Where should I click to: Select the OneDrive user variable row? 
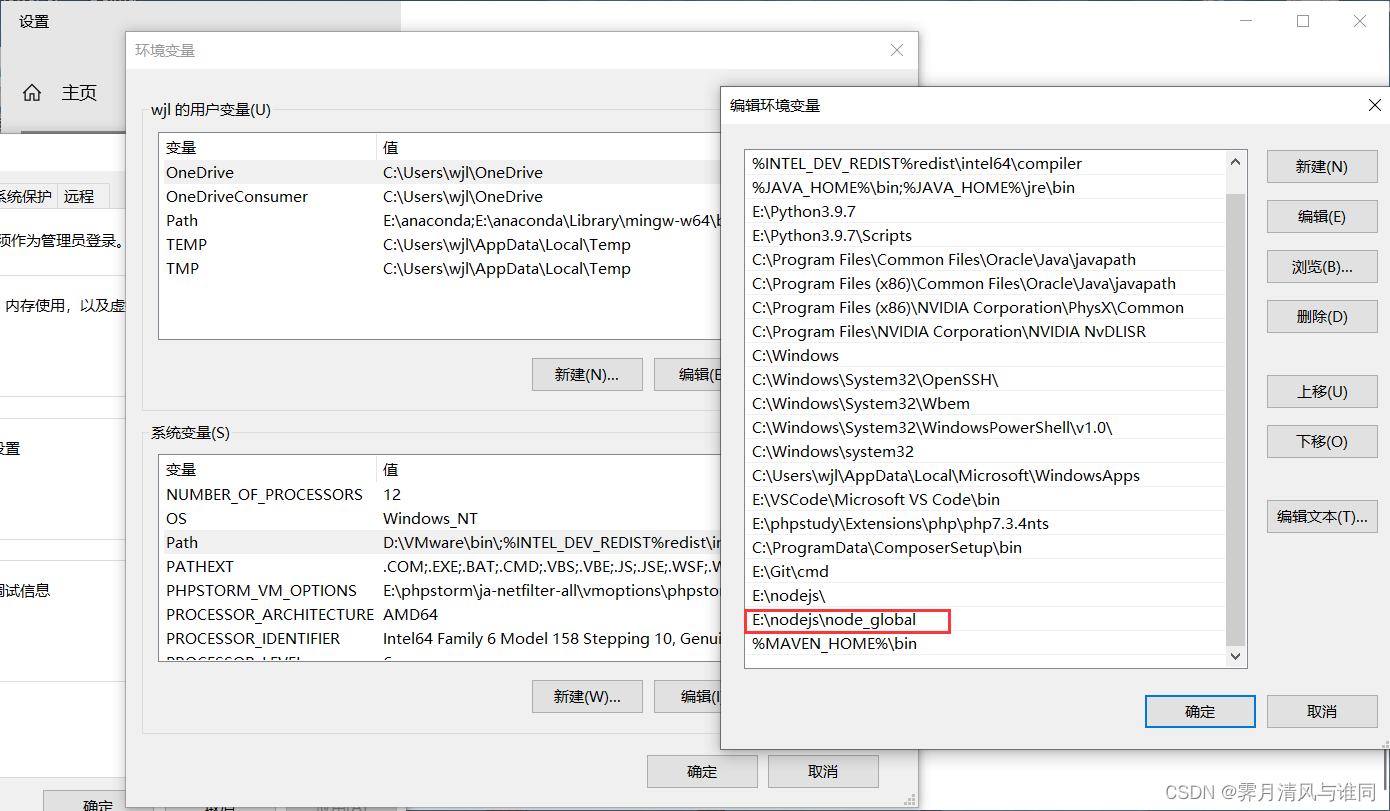click(x=440, y=173)
